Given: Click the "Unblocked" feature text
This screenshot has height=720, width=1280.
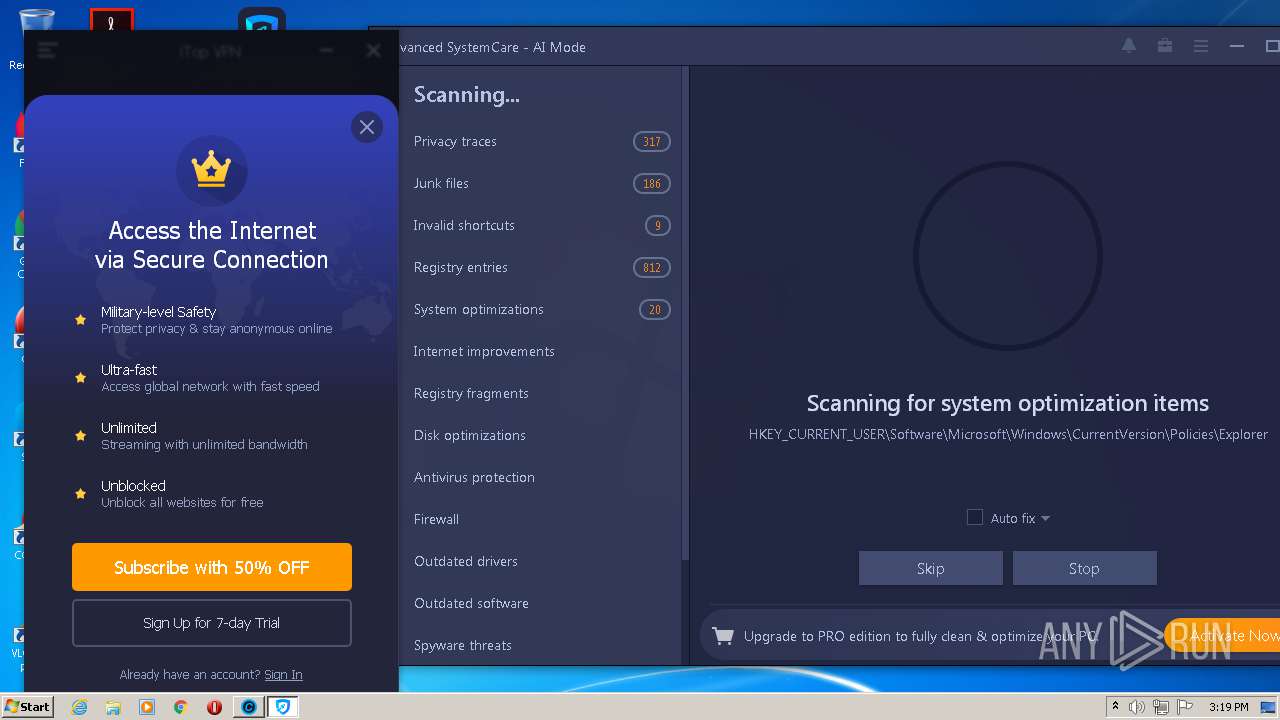Looking at the screenshot, I should [x=133, y=486].
